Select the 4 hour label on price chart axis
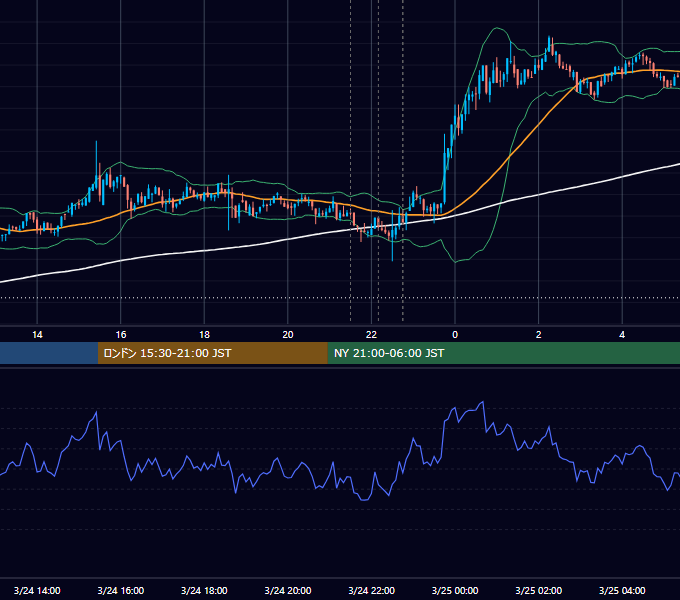The width and height of the screenshot is (680, 600). [x=622, y=335]
